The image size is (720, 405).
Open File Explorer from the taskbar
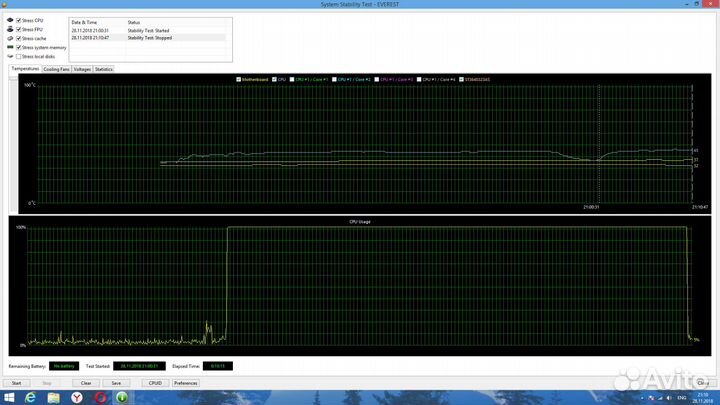point(53,397)
